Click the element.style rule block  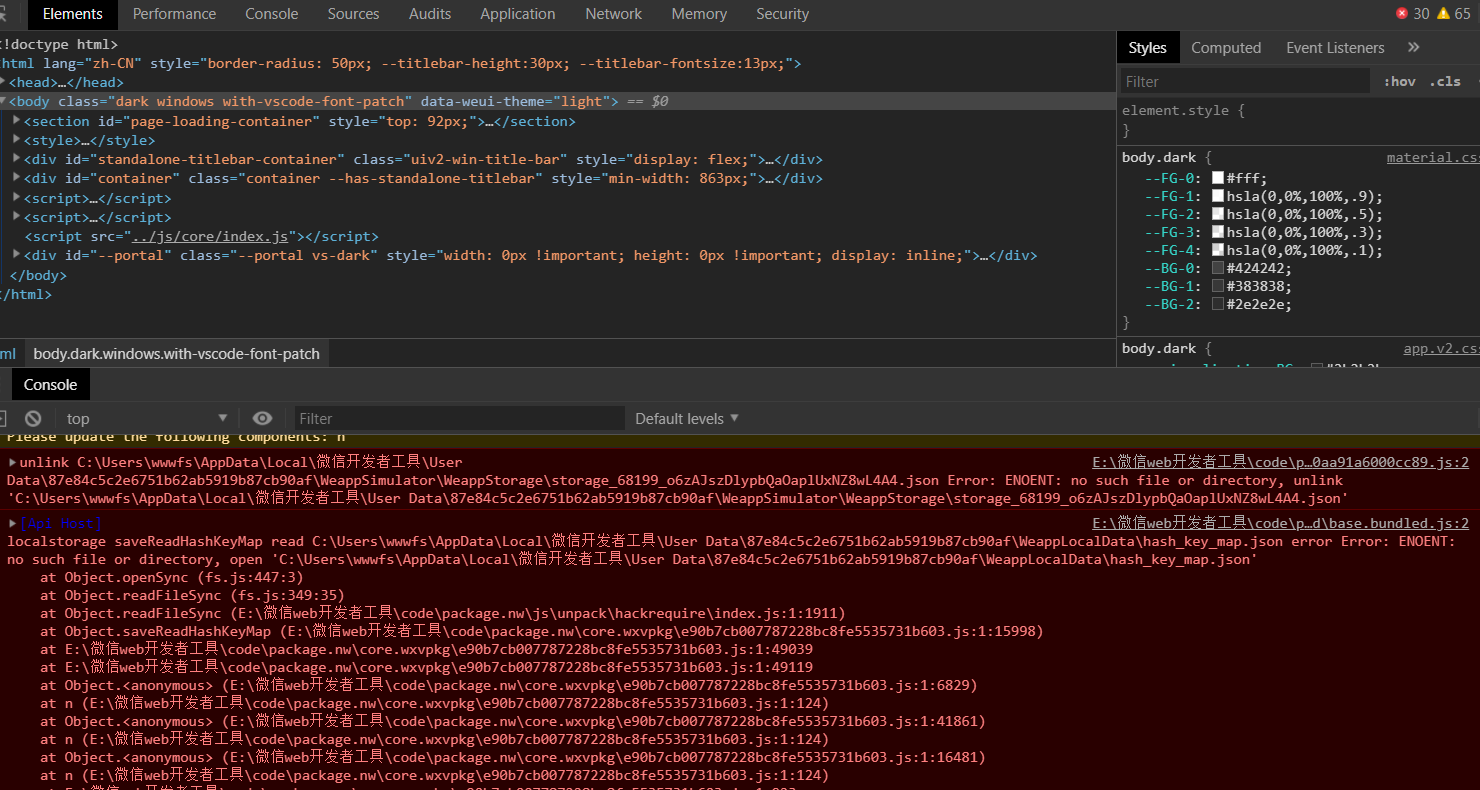click(x=1298, y=120)
